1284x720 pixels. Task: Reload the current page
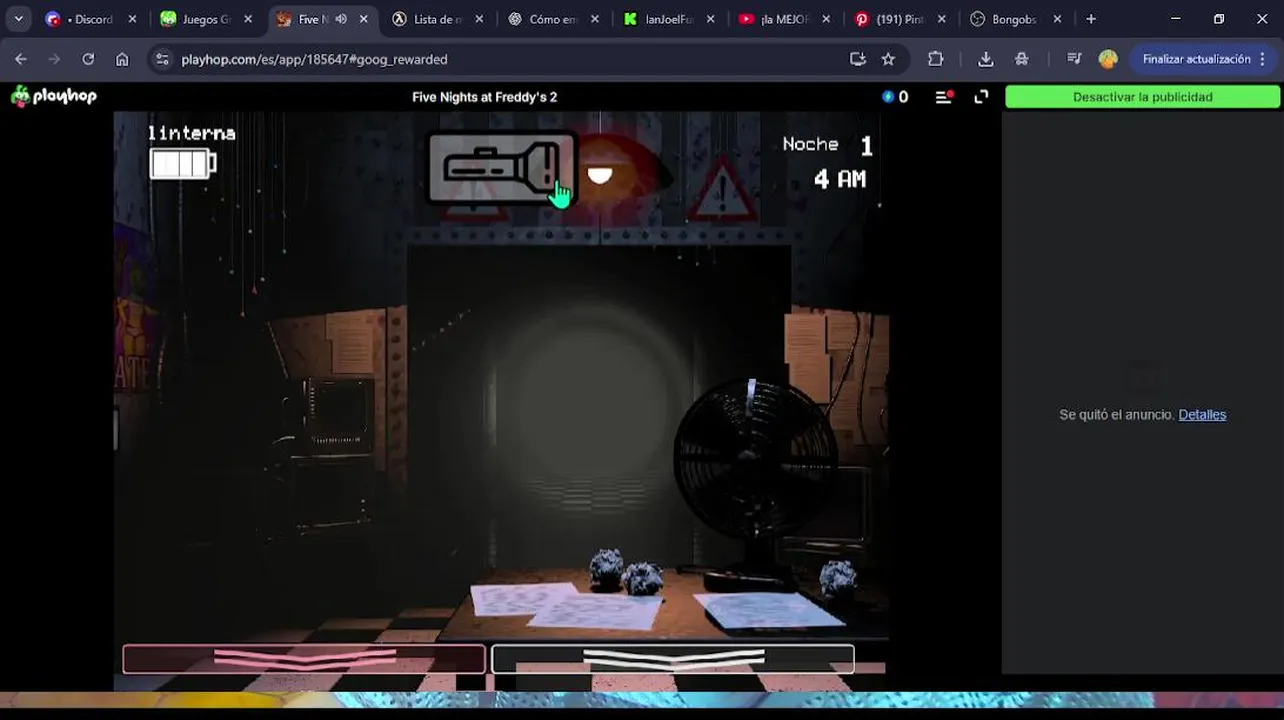tap(88, 59)
